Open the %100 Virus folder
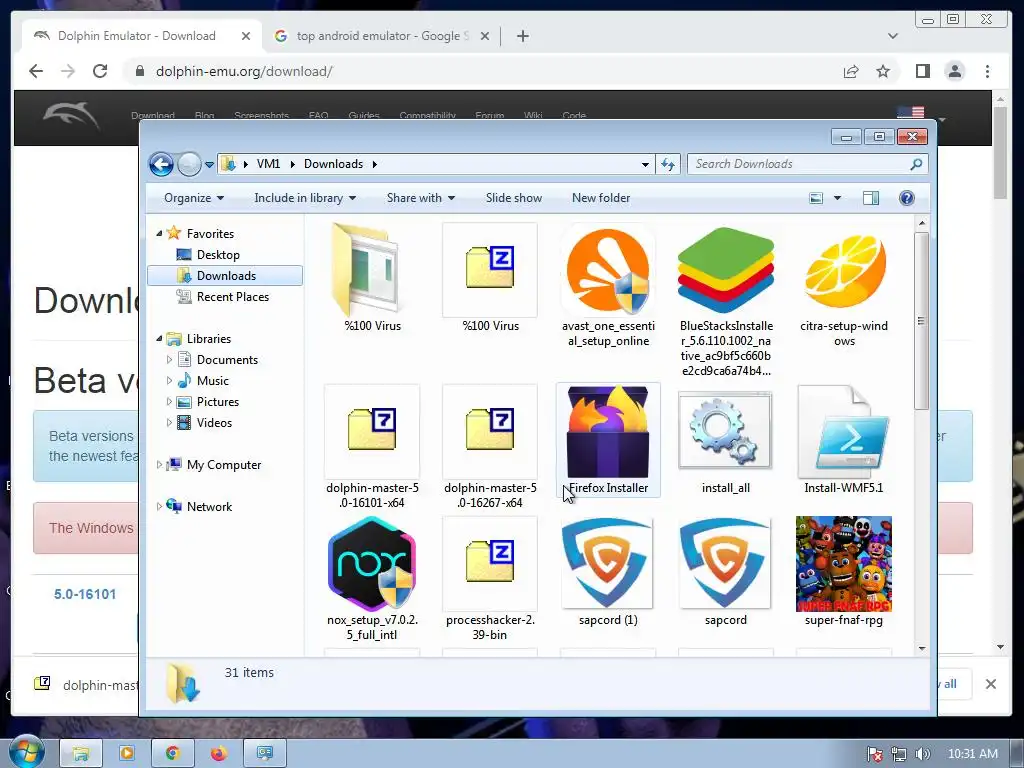 click(x=372, y=278)
